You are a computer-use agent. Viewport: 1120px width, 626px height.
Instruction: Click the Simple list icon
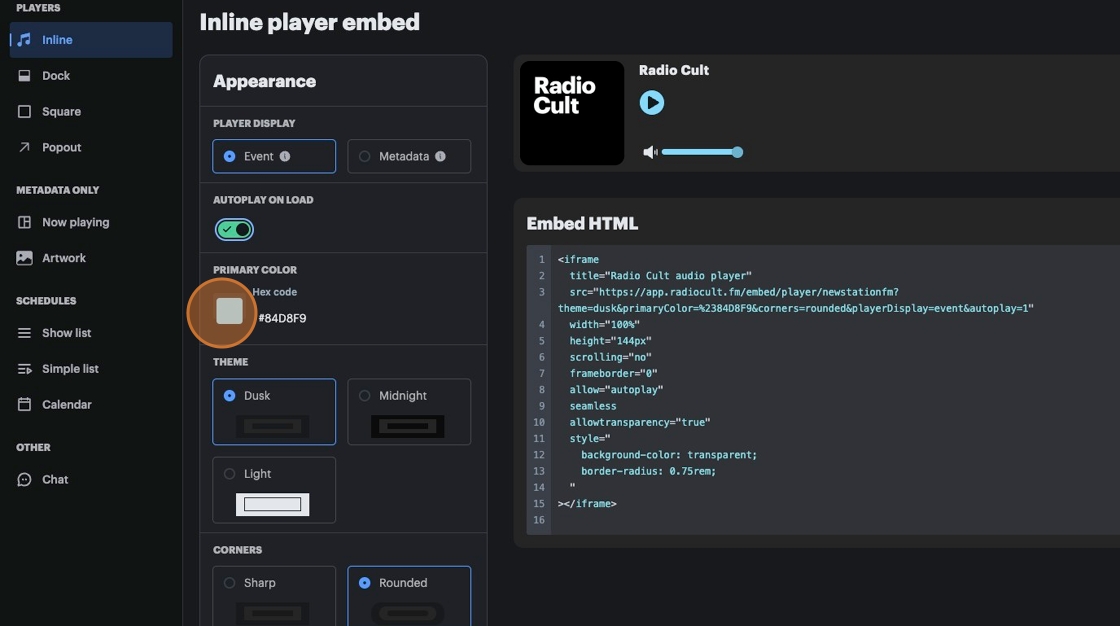(24, 369)
